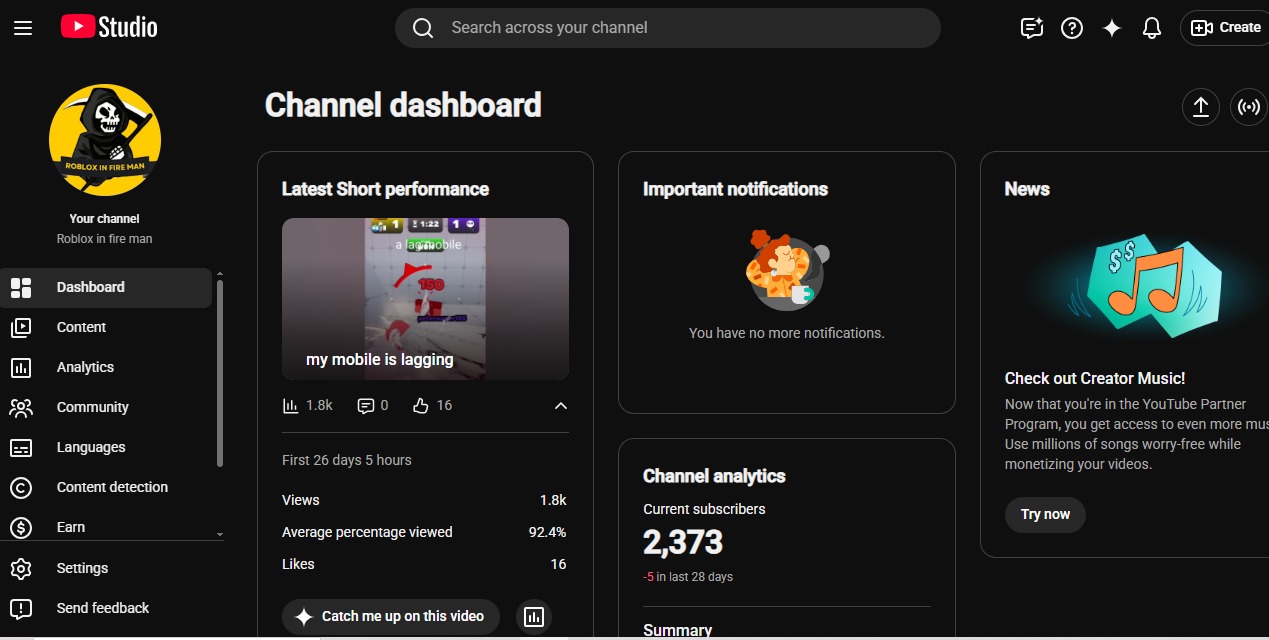Click the search across your channel field
Image resolution: width=1269 pixels, height=640 pixels.
tap(668, 28)
